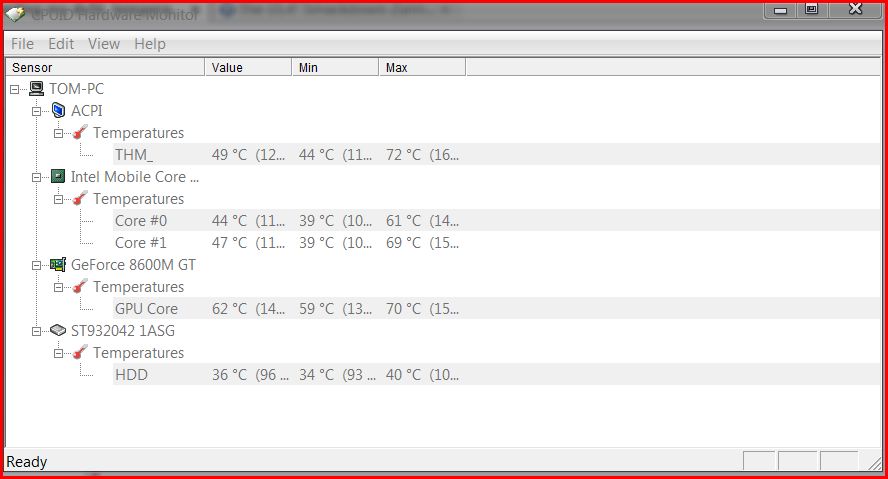This screenshot has height=479, width=888.
Task: Click the CPUID Hardware Monitor title bar icon
Action: coord(15,14)
